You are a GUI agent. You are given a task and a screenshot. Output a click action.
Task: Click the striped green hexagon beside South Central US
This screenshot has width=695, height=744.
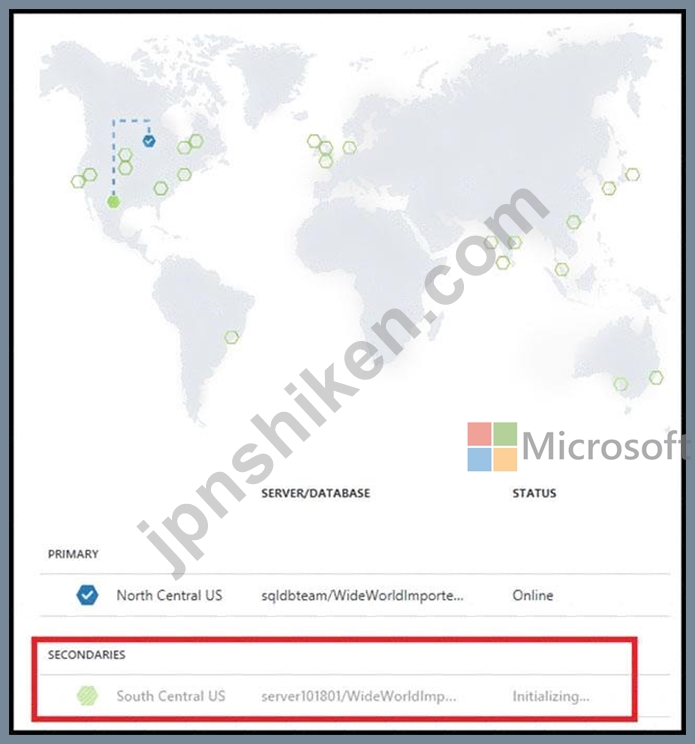coord(87,696)
